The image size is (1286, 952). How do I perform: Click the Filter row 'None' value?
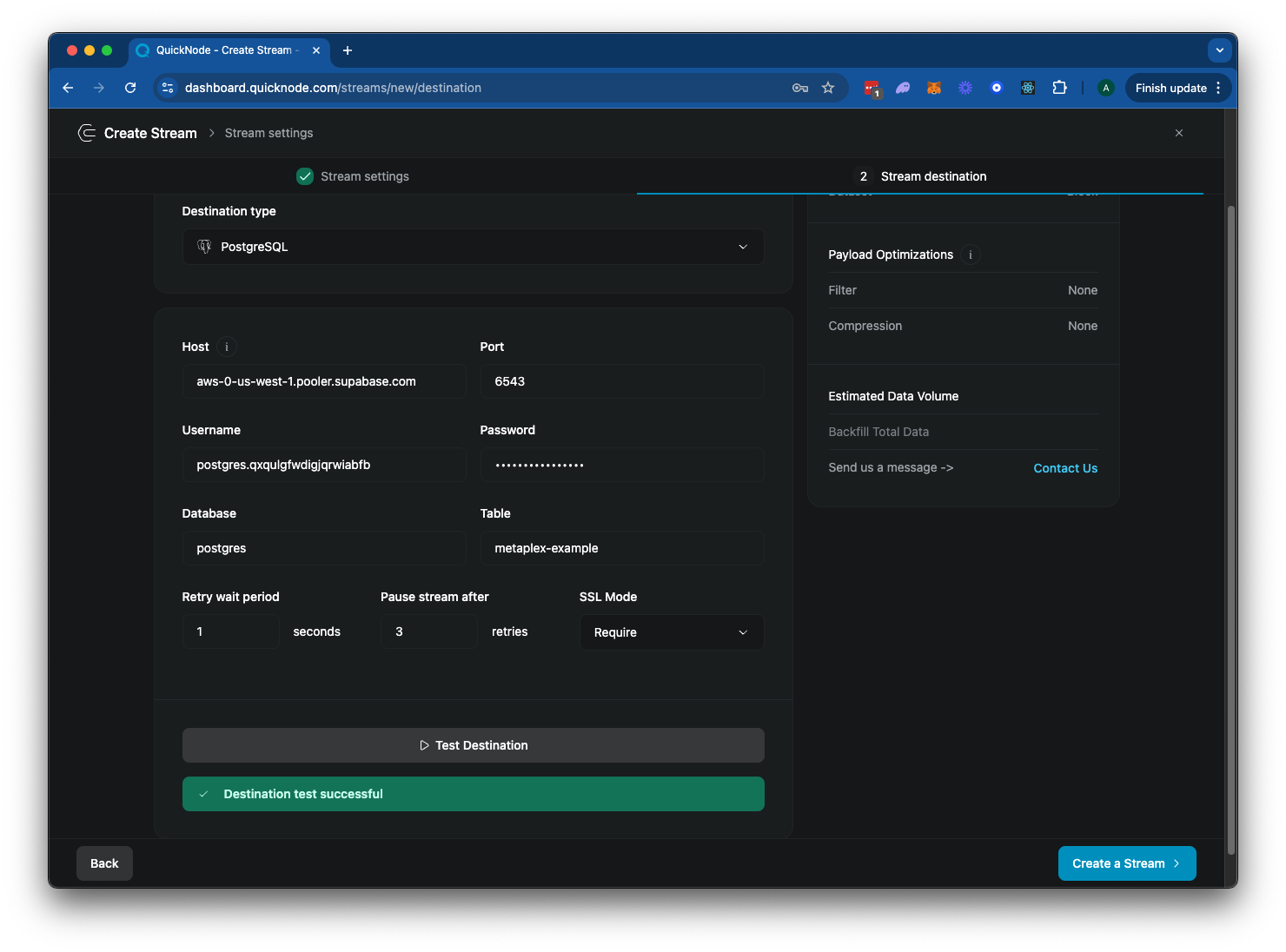1083,290
